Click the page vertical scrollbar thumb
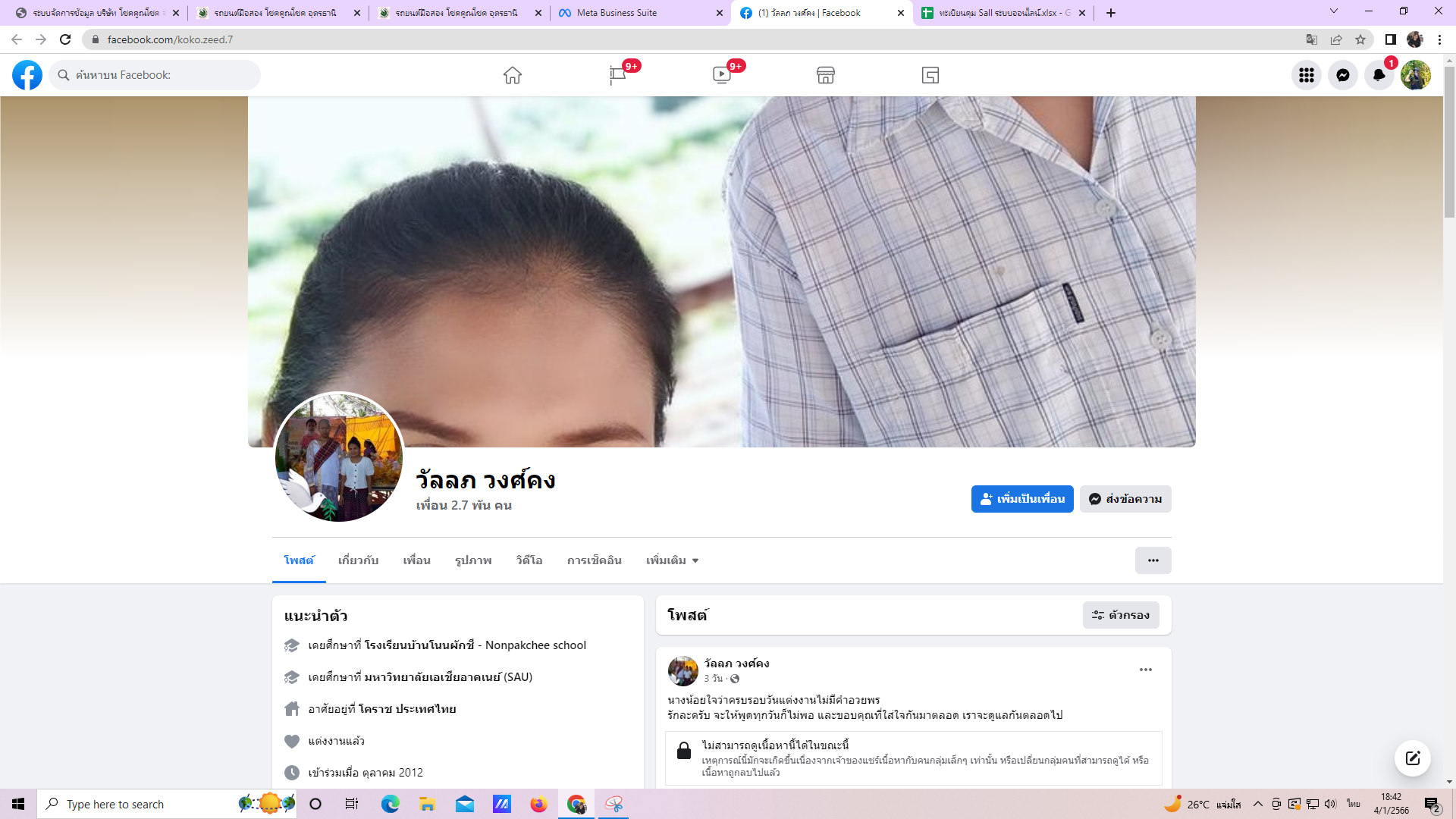Viewport: 1456px width, 819px height. pos(1449,142)
